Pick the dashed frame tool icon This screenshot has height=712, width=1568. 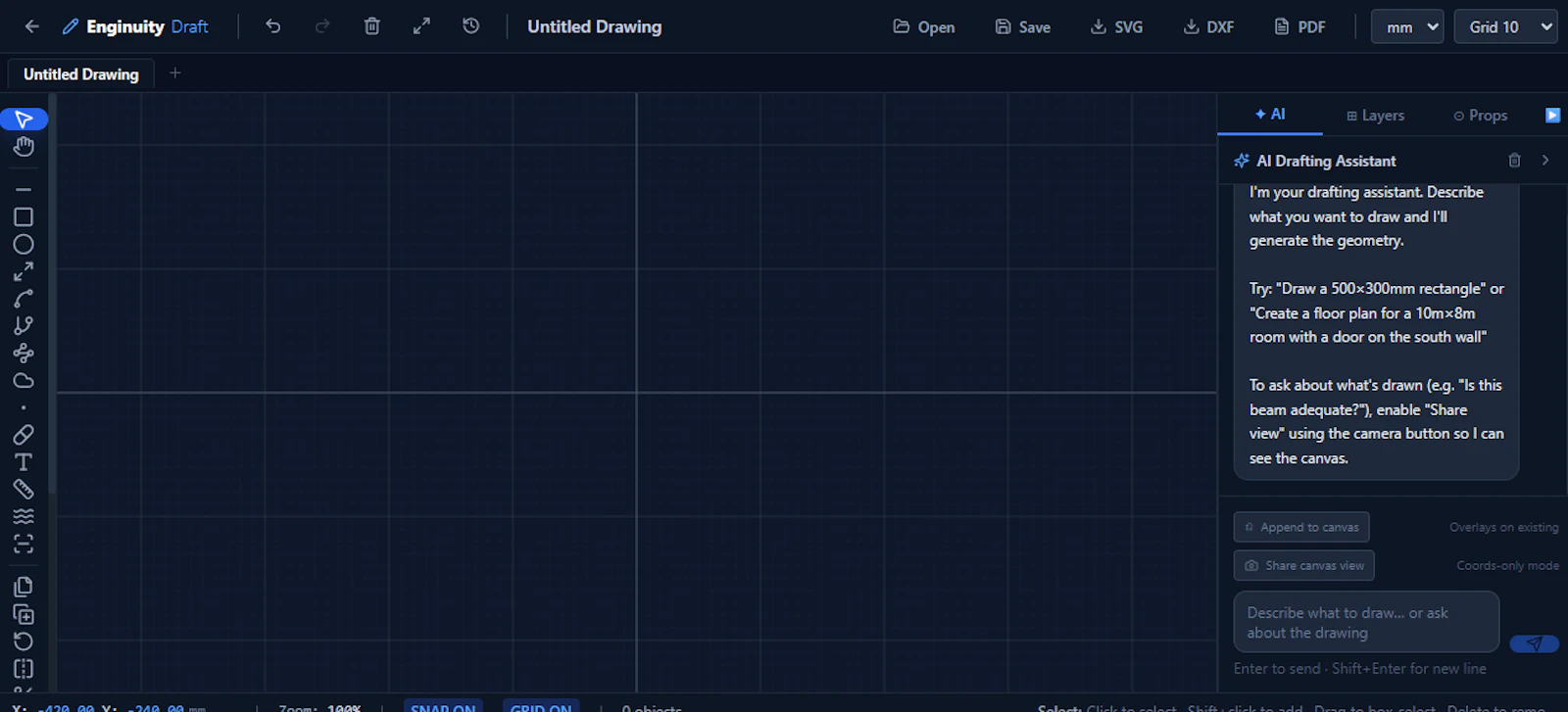[24, 544]
